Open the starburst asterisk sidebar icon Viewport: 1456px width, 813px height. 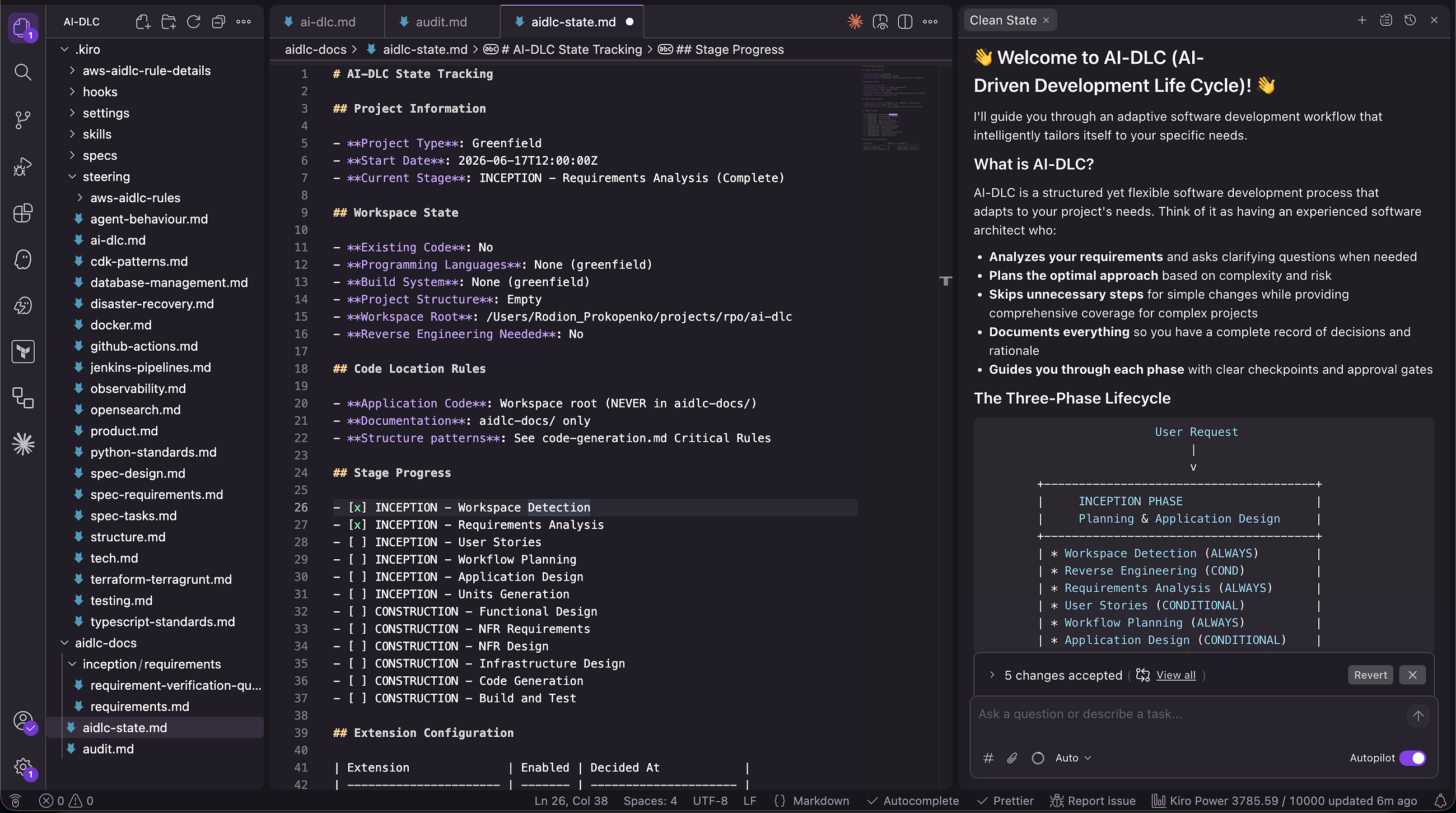[22, 444]
